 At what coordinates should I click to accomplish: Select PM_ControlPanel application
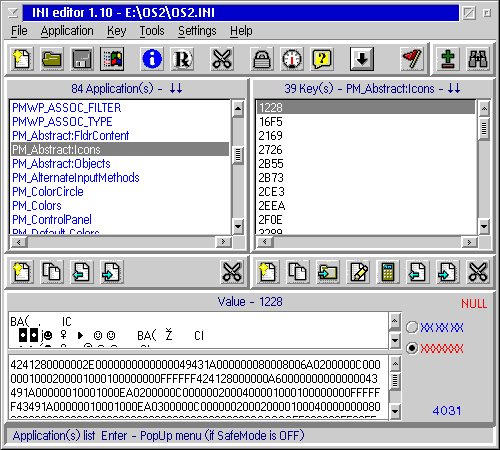click(120, 220)
